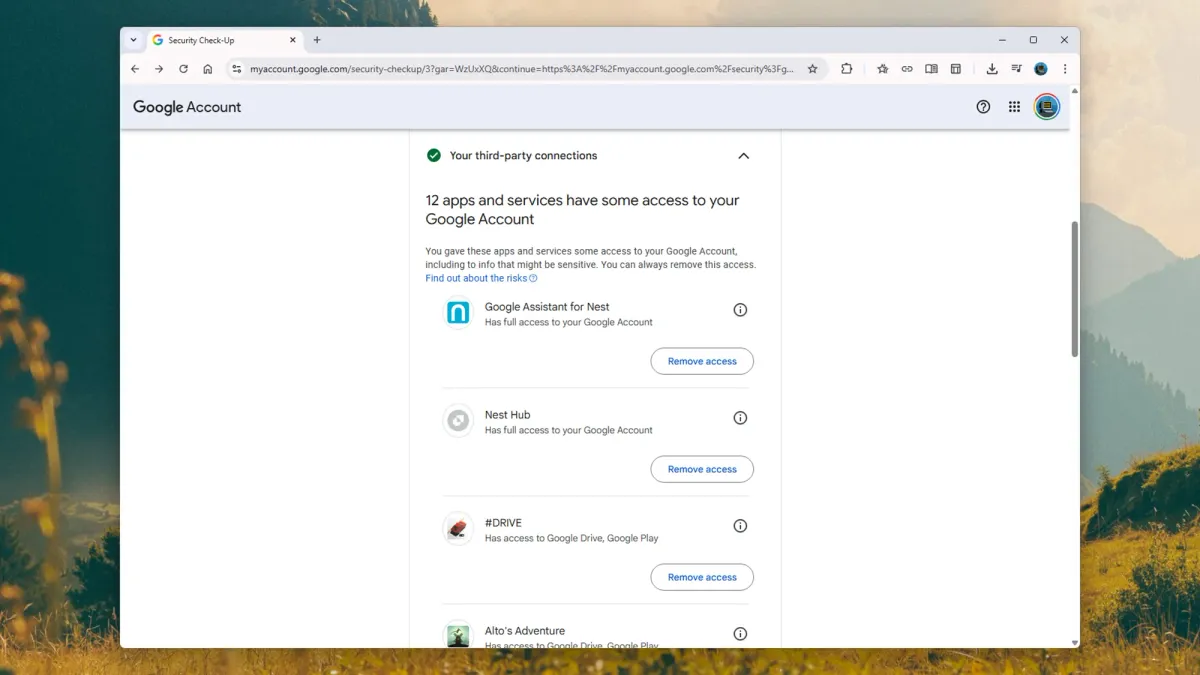Maximize the Chrome window
This screenshot has height=675, width=1200.
point(1033,40)
